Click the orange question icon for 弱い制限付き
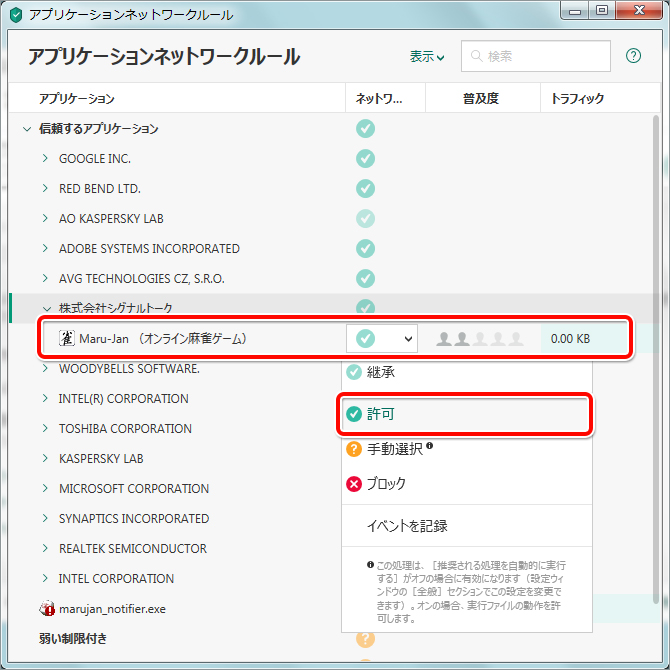Viewport: 670px width, 670px height. [365, 638]
